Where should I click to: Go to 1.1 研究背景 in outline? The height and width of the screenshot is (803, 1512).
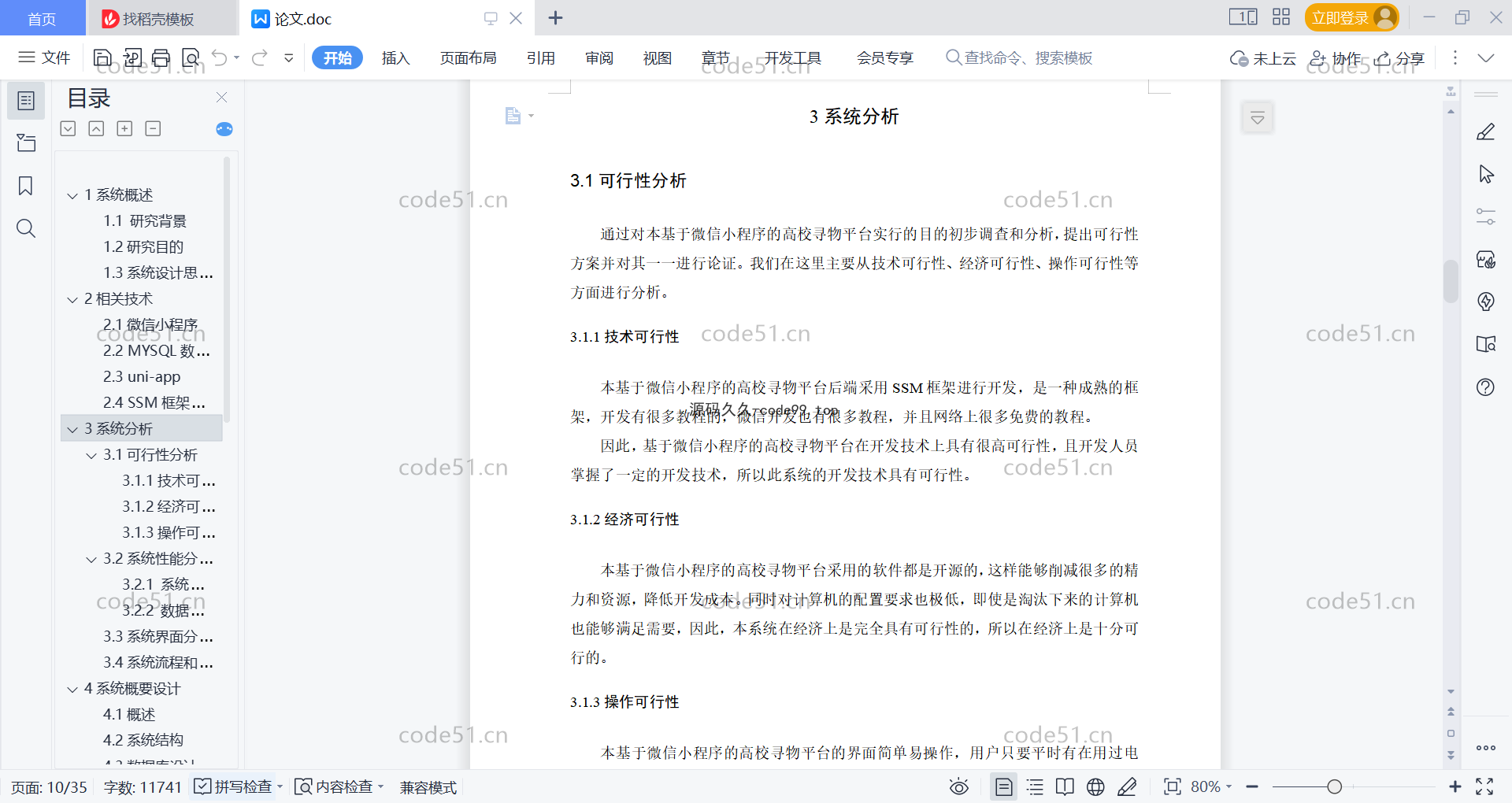[x=144, y=221]
